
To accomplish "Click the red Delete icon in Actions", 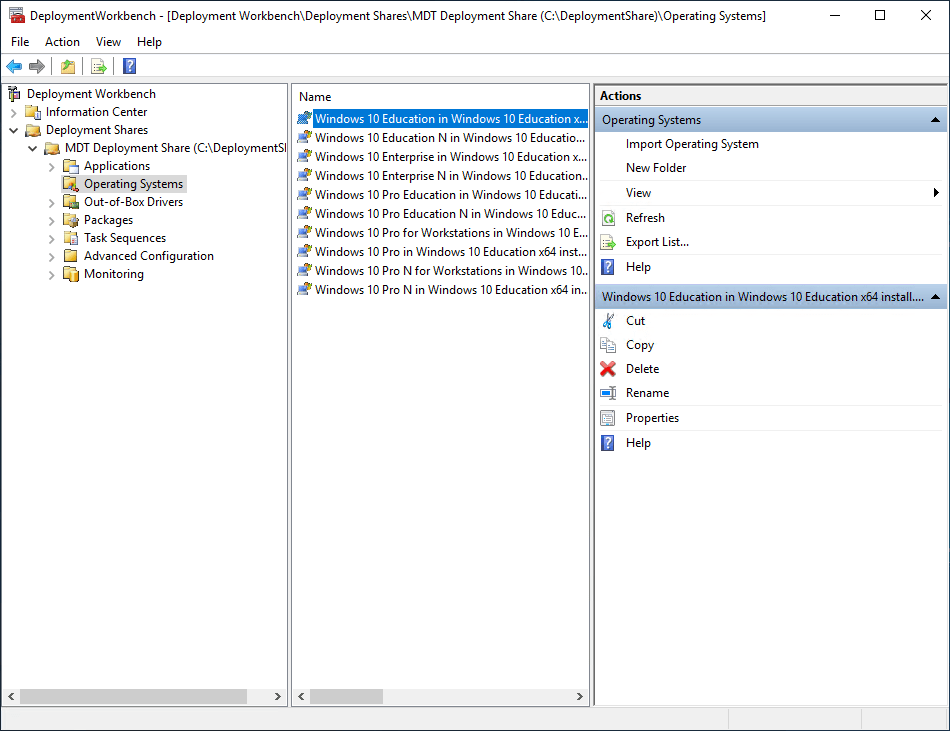I will pyautogui.click(x=608, y=369).
